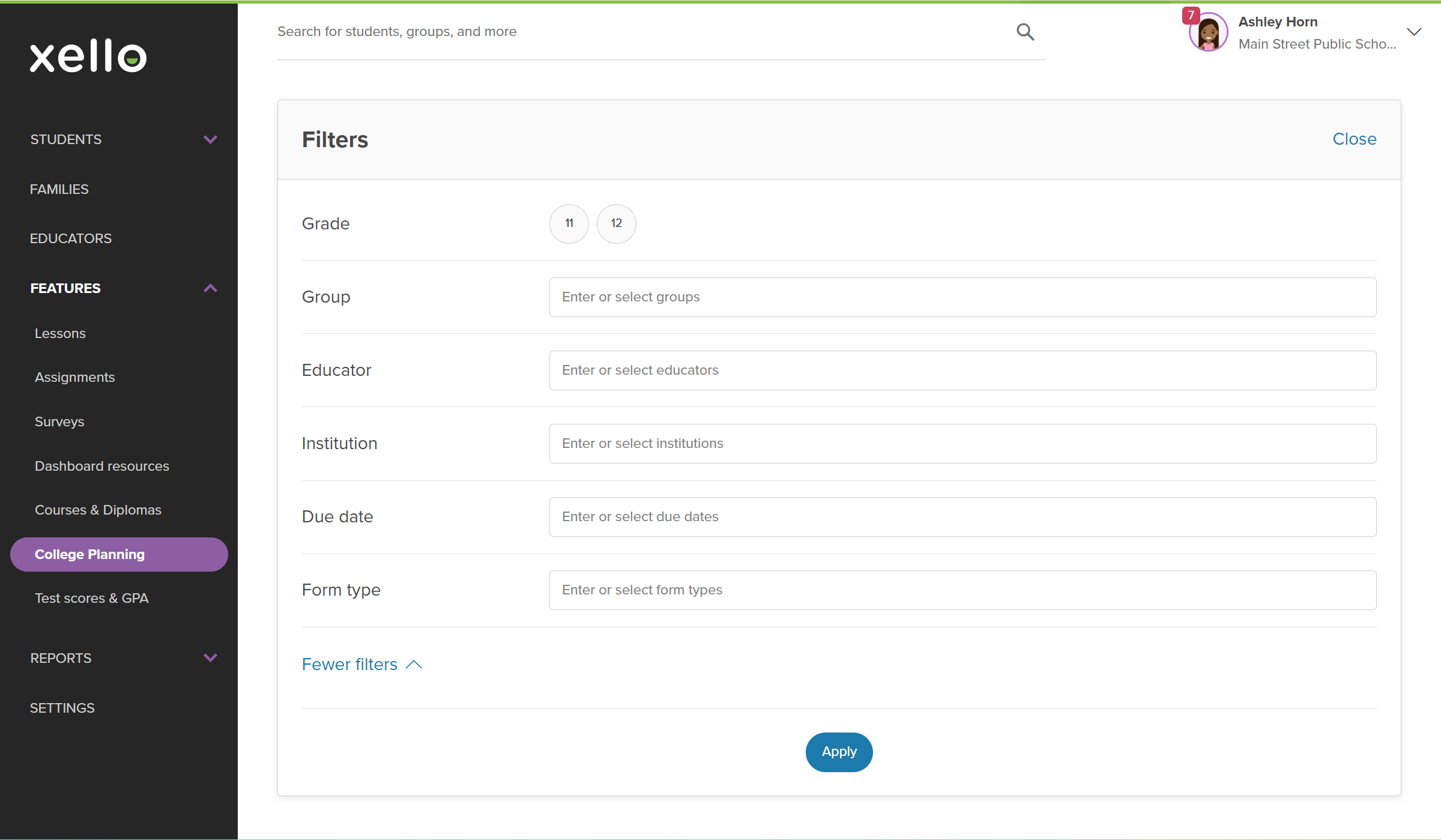Open Assignments under Features
Viewport: 1441px width, 840px height.
[74, 377]
